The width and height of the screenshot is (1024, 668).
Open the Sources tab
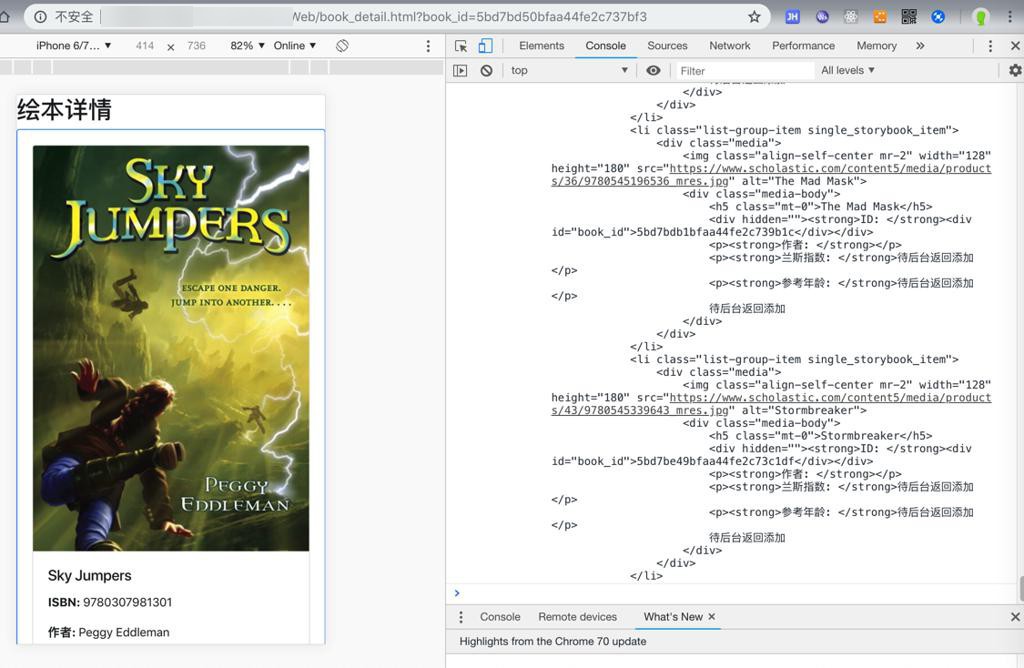[667, 46]
